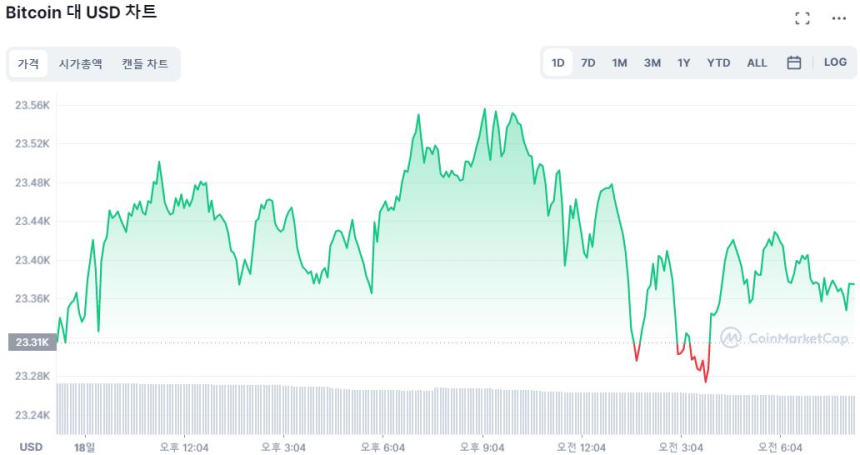Show the ALL time range
Viewport: 860px width, 455px height.
click(x=757, y=63)
